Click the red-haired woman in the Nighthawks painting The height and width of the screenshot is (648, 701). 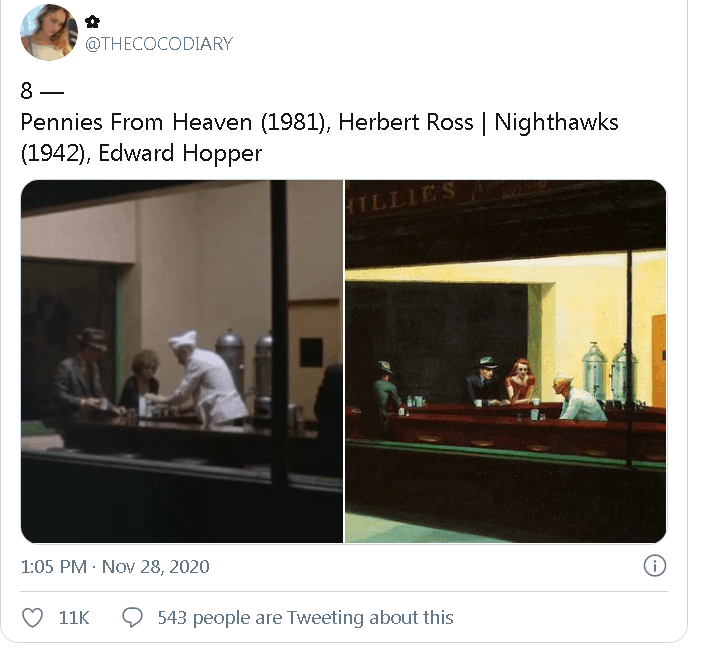tap(520, 380)
